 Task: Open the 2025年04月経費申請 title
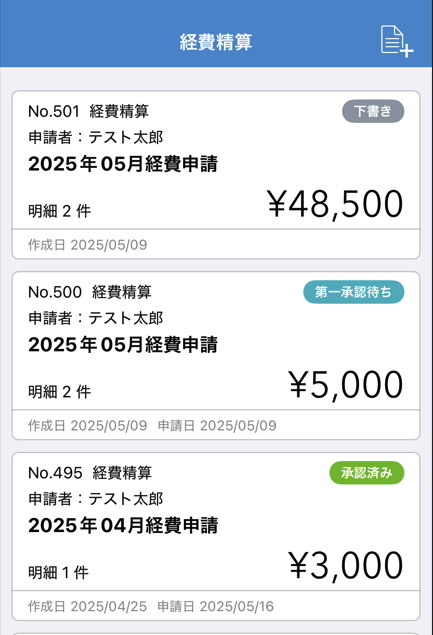click(x=123, y=525)
